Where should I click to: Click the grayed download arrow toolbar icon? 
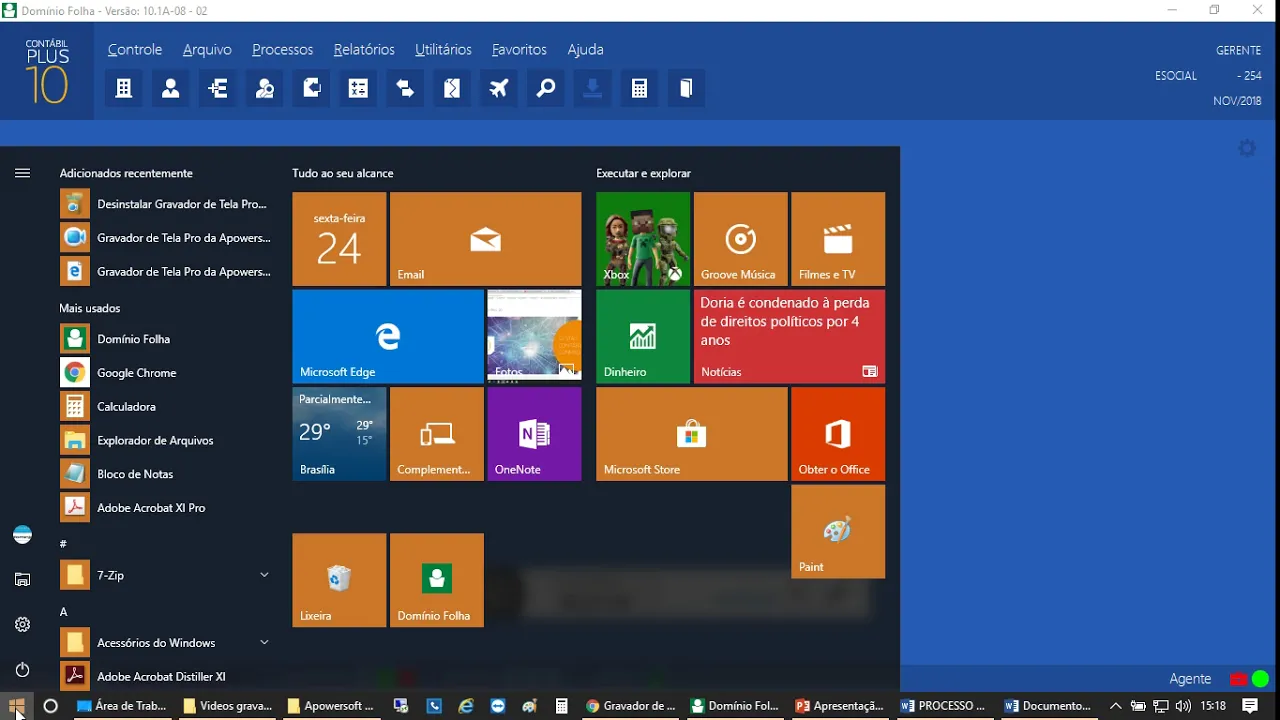click(593, 89)
